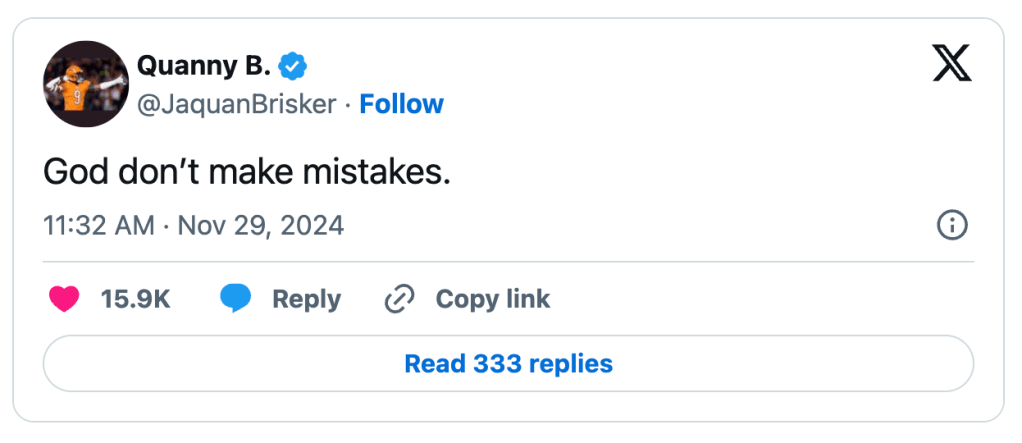Screen dimensions: 1022x443
Task: Click the 15.9K likes count
Action: [x=135, y=298]
